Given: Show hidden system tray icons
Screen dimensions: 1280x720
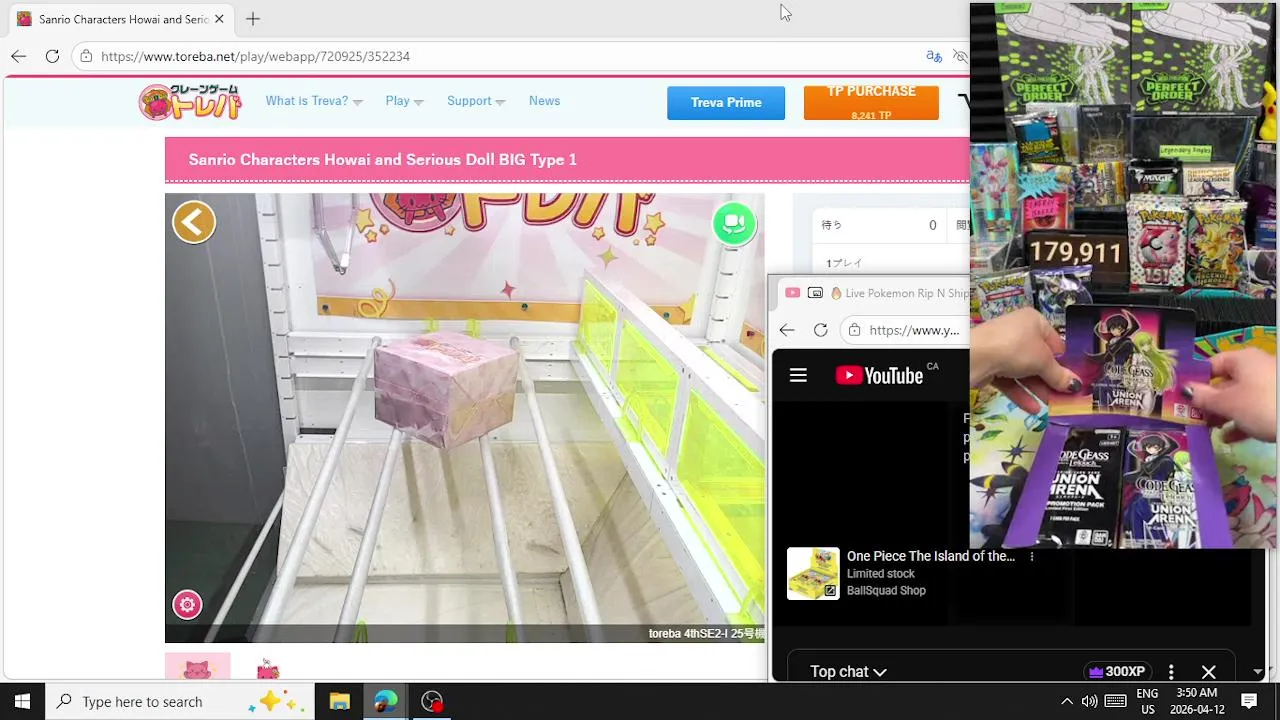Looking at the screenshot, I should pos(1066,701).
